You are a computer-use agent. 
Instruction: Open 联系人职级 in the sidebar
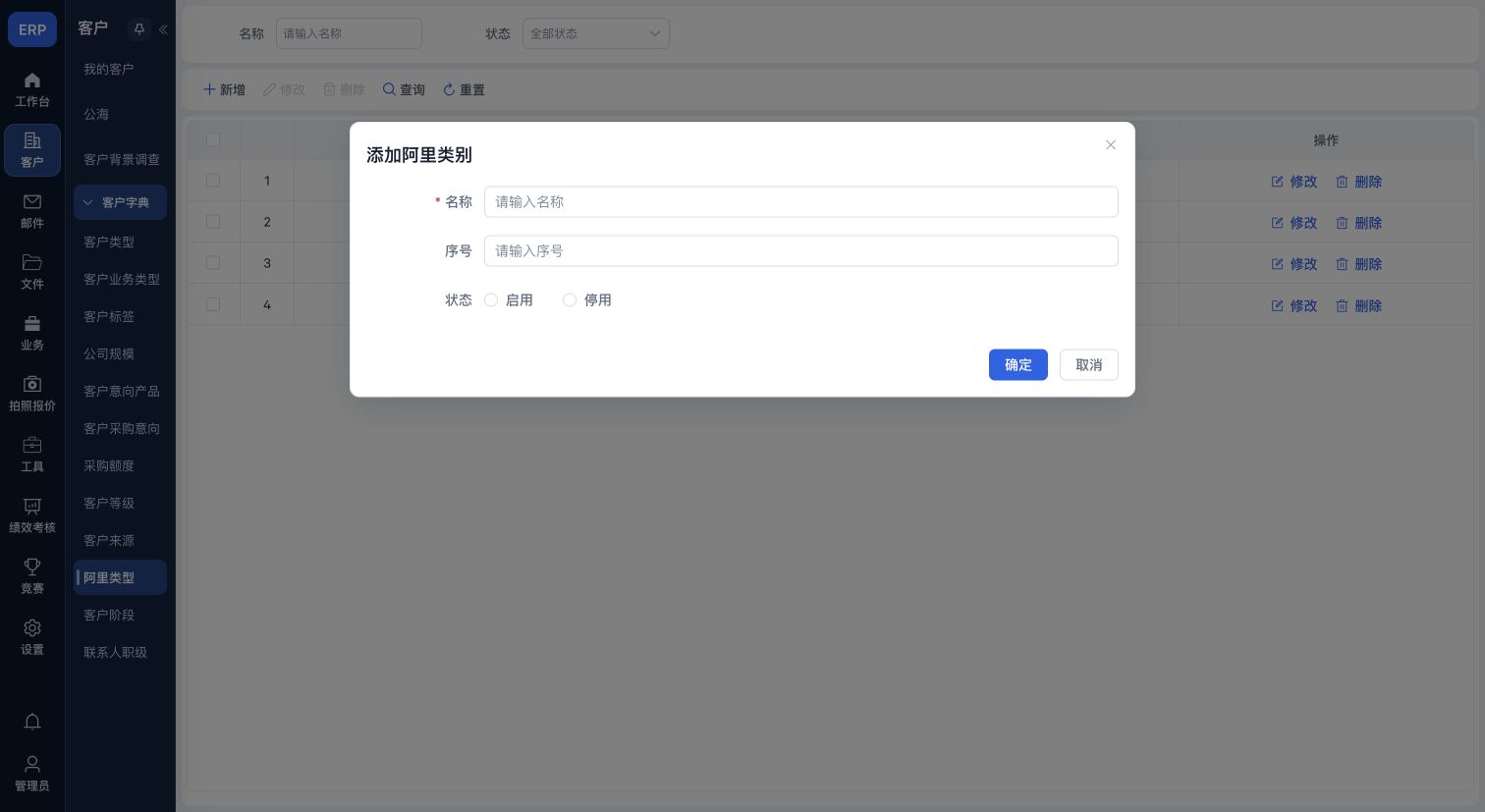(115, 652)
